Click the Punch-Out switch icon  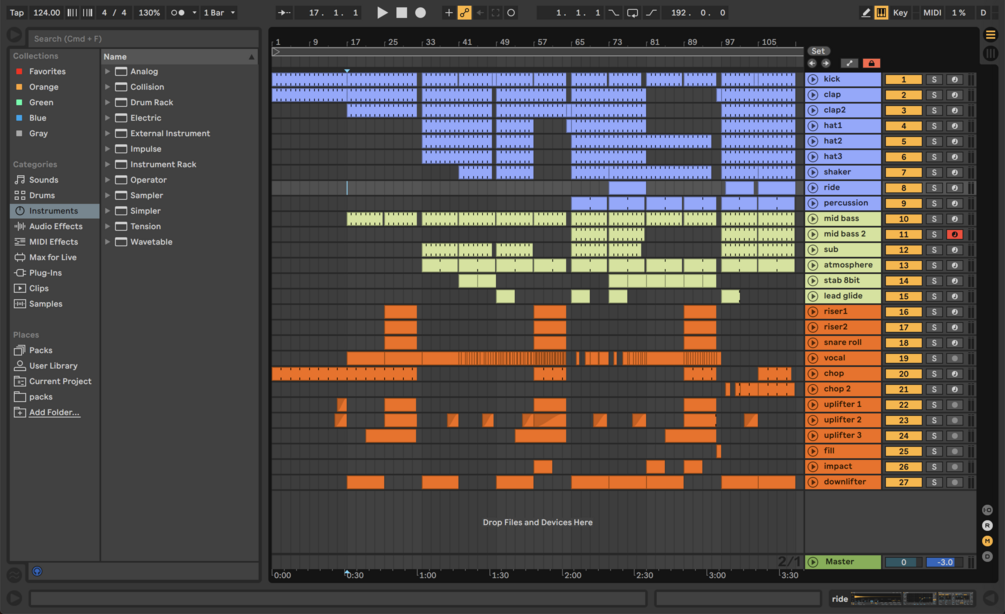(x=651, y=12)
